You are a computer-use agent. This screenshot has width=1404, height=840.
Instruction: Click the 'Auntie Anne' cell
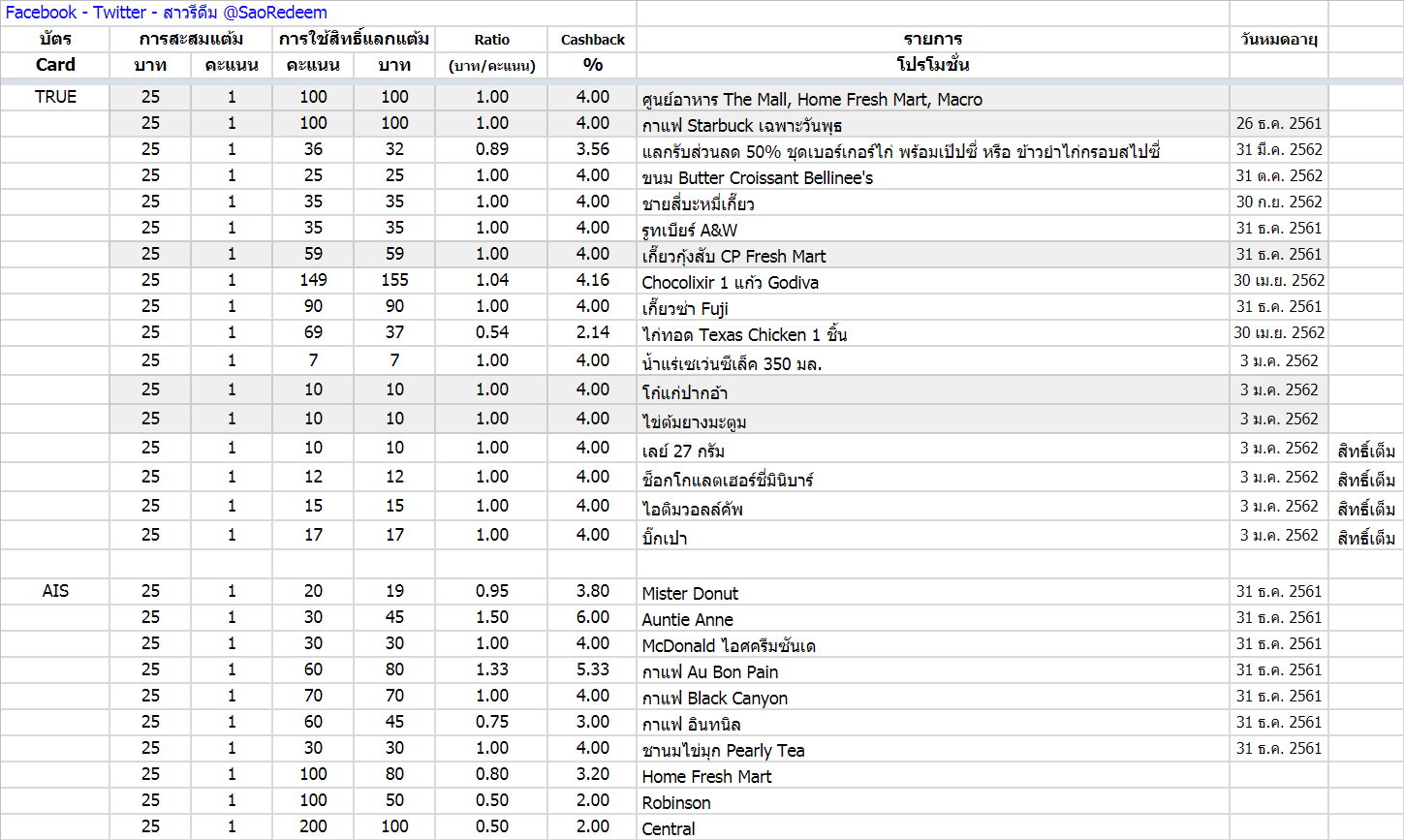[x=933, y=618]
